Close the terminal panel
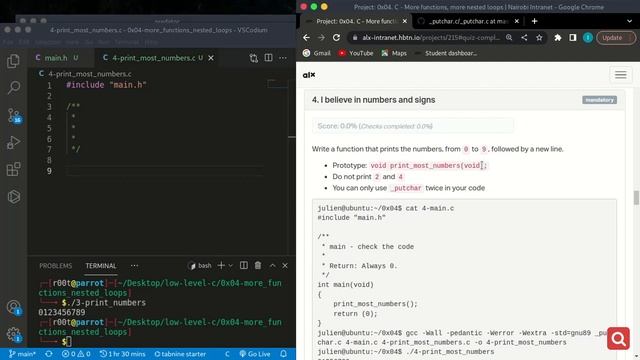Viewport: 640px width, 360px height. click(x=285, y=266)
